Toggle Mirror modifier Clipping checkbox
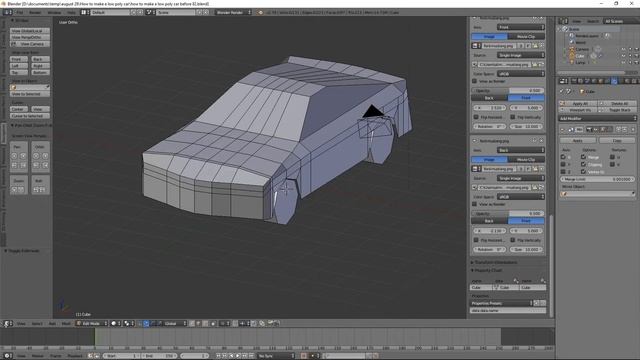This screenshot has height=360, width=640. coord(583,164)
